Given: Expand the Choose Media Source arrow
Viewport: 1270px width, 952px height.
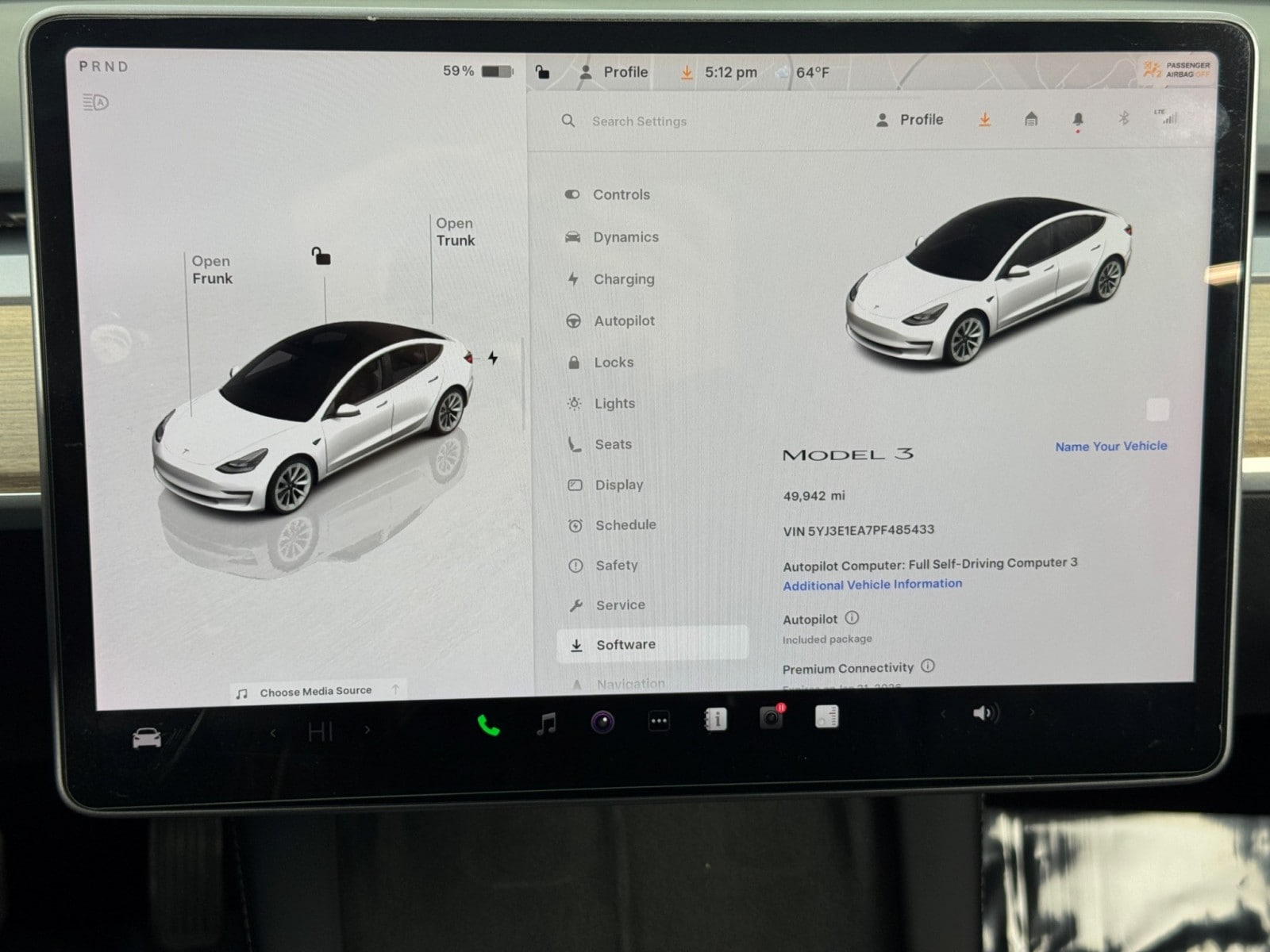Looking at the screenshot, I should (x=395, y=690).
